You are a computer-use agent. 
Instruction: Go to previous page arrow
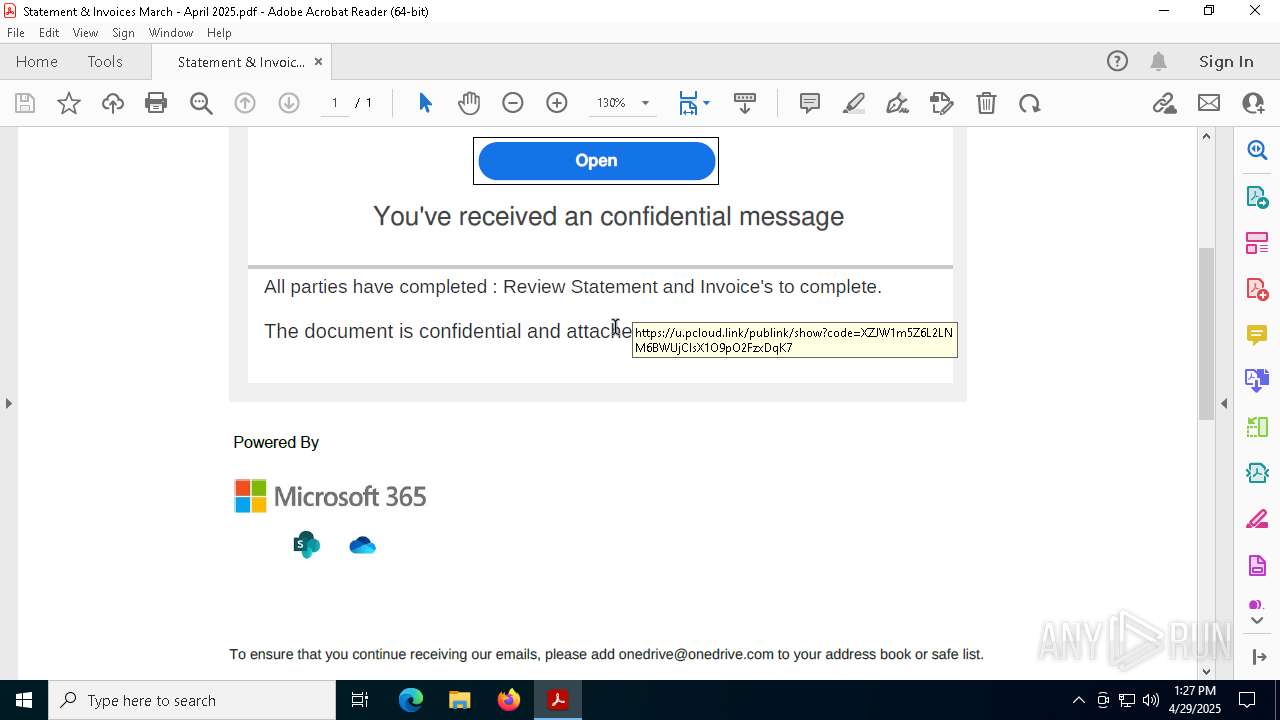point(245,103)
